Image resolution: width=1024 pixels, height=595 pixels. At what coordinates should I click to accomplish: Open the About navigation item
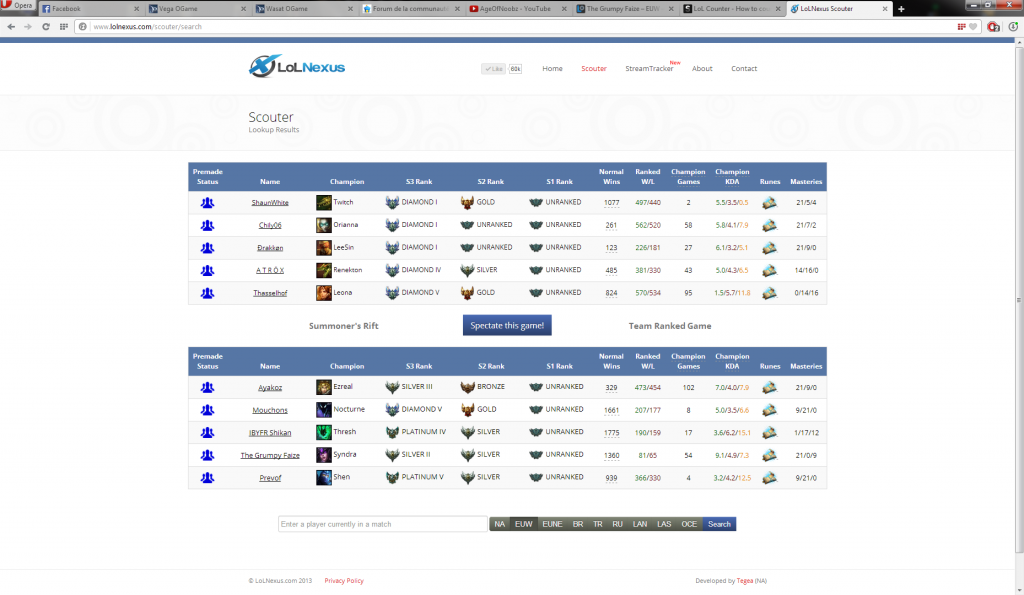(702, 69)
